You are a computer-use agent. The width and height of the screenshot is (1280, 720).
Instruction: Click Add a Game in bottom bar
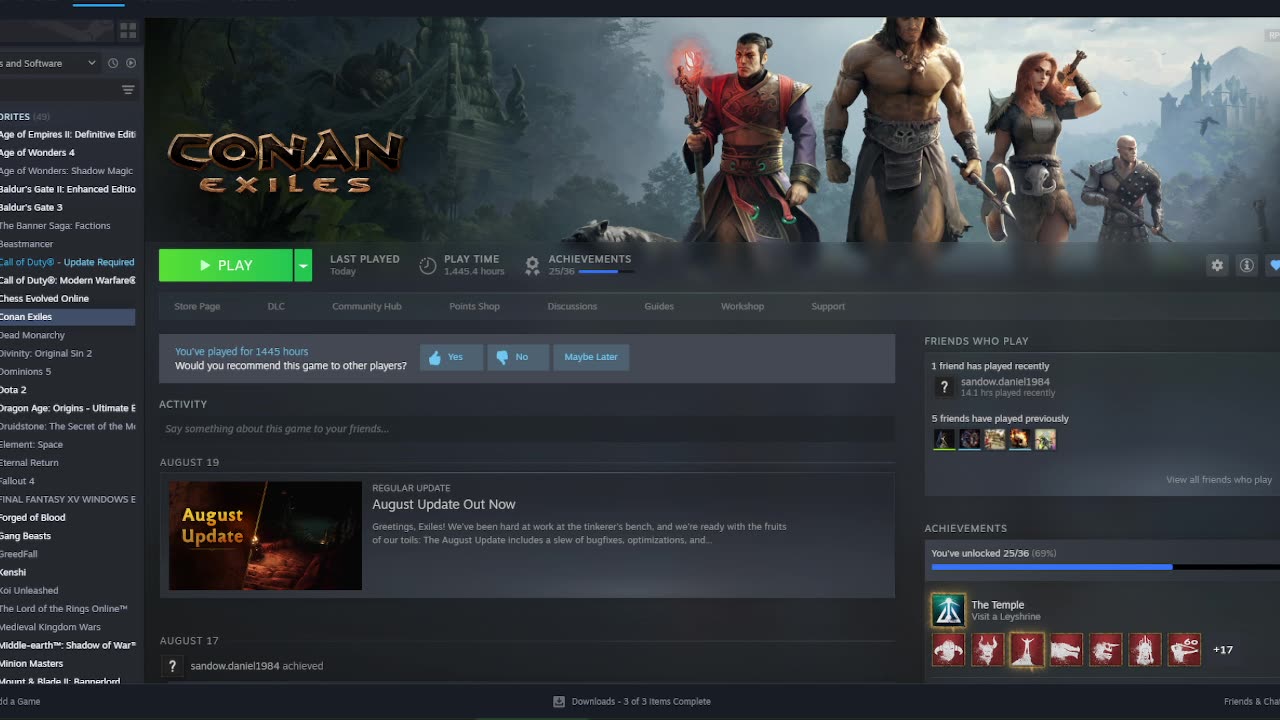point(20,702)
